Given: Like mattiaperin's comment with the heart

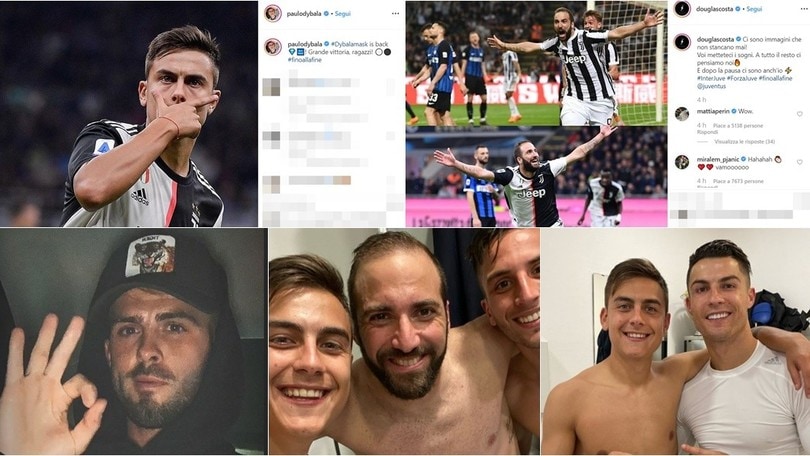Looking at the screenshot, I should [800, 114].
